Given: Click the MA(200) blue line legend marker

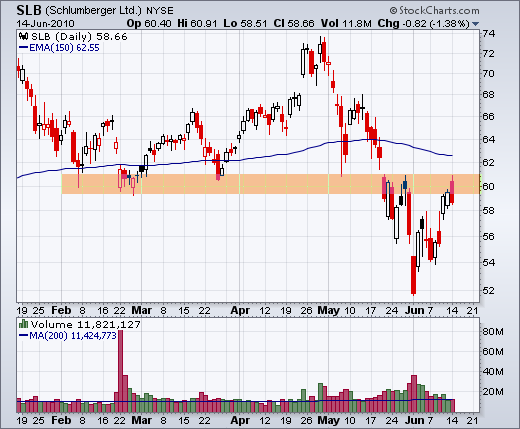Looking at the screenshot, I should click(23, 335).
